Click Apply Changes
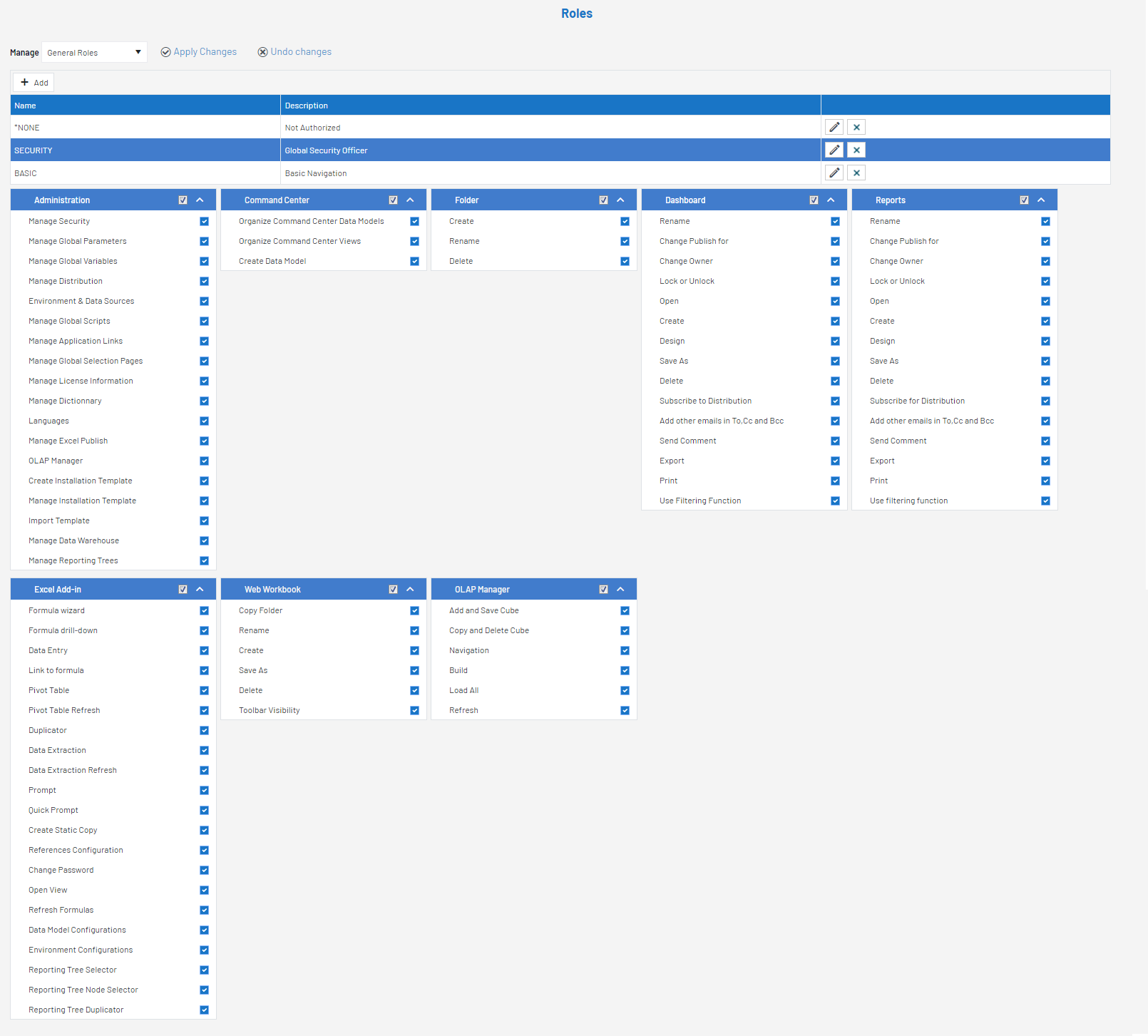 (x=199, y=52)
